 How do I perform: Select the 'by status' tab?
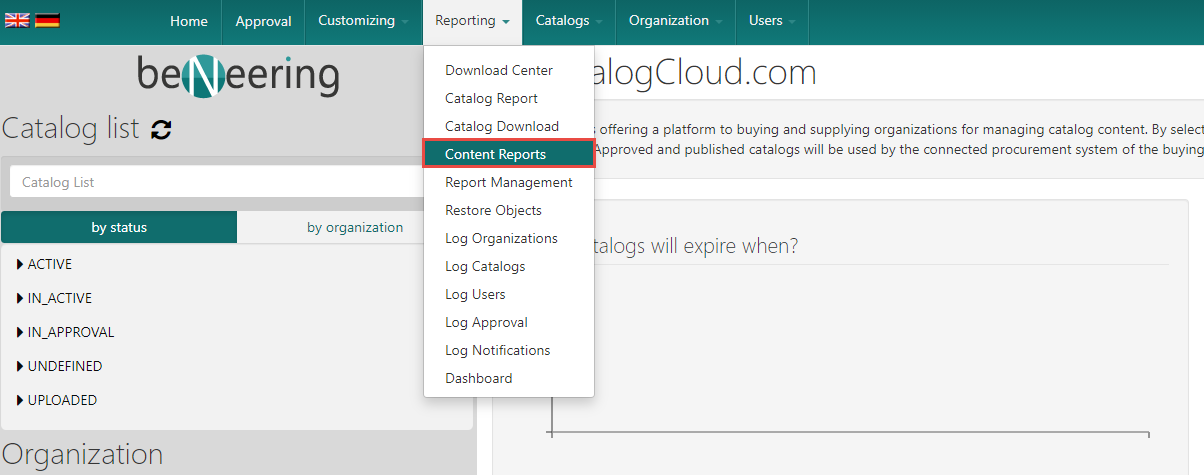pyautogui.click(x=119, y=227)
